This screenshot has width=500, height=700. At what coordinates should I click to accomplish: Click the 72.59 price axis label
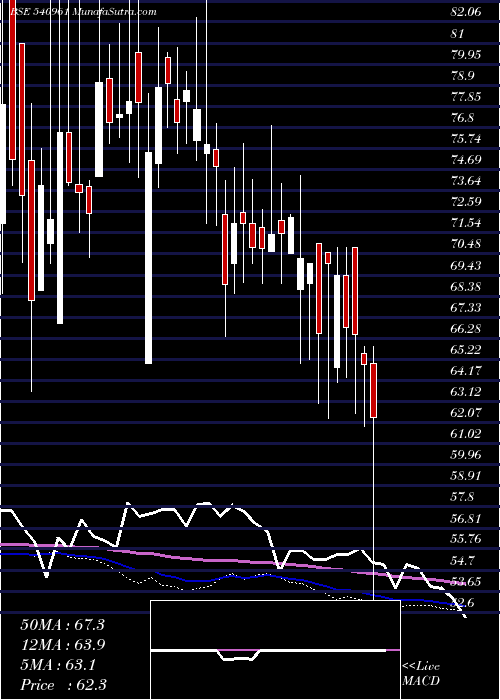(466, 202)
